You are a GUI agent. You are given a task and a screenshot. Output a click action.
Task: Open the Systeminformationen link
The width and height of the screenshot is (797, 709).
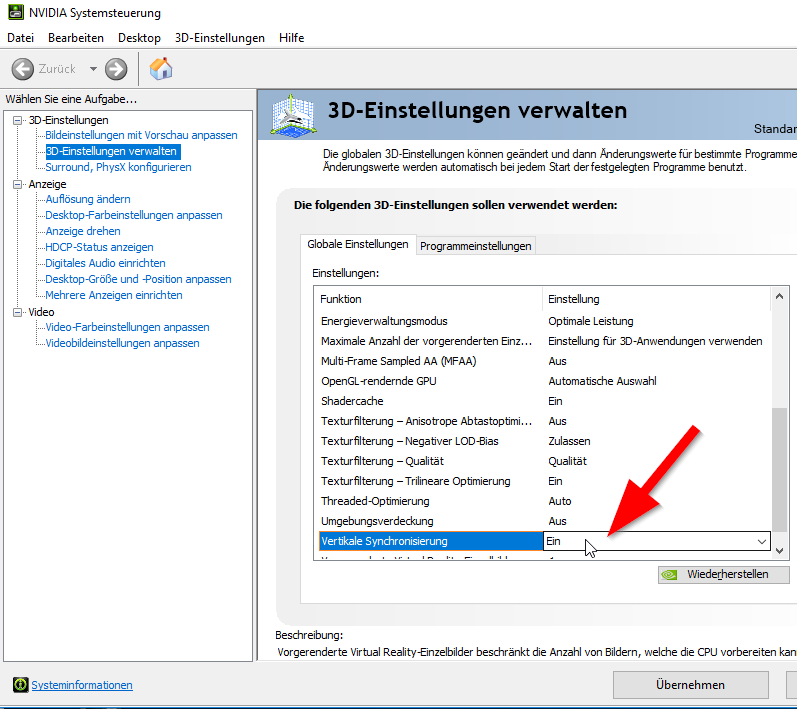pos(82,685)
